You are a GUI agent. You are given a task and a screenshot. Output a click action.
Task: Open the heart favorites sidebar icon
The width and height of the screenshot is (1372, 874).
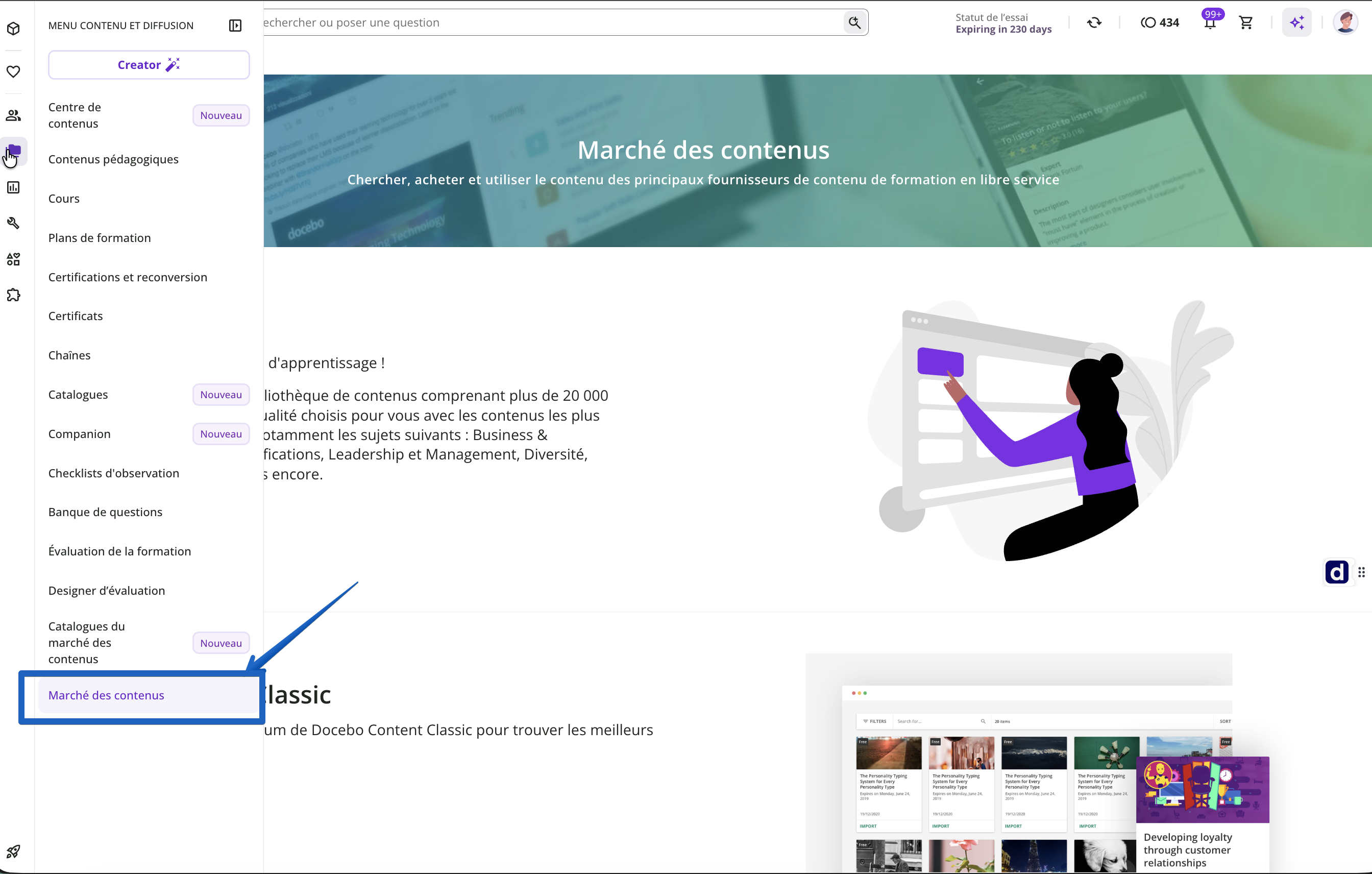pos(14,71)
